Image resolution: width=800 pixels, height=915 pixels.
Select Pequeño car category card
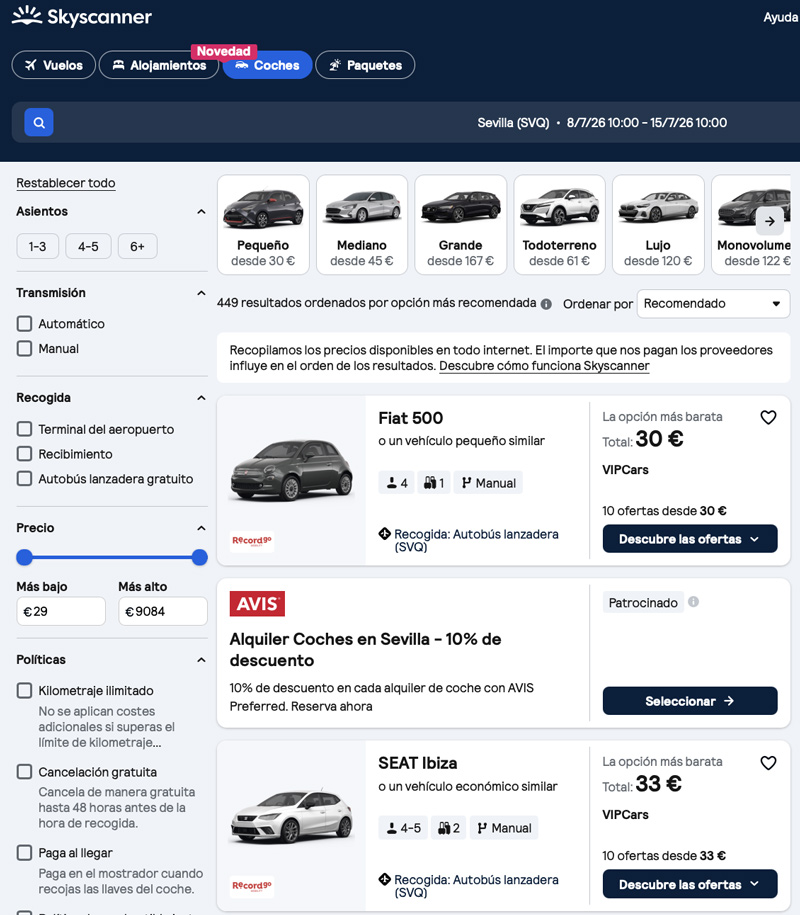click(x=263, y=225)
